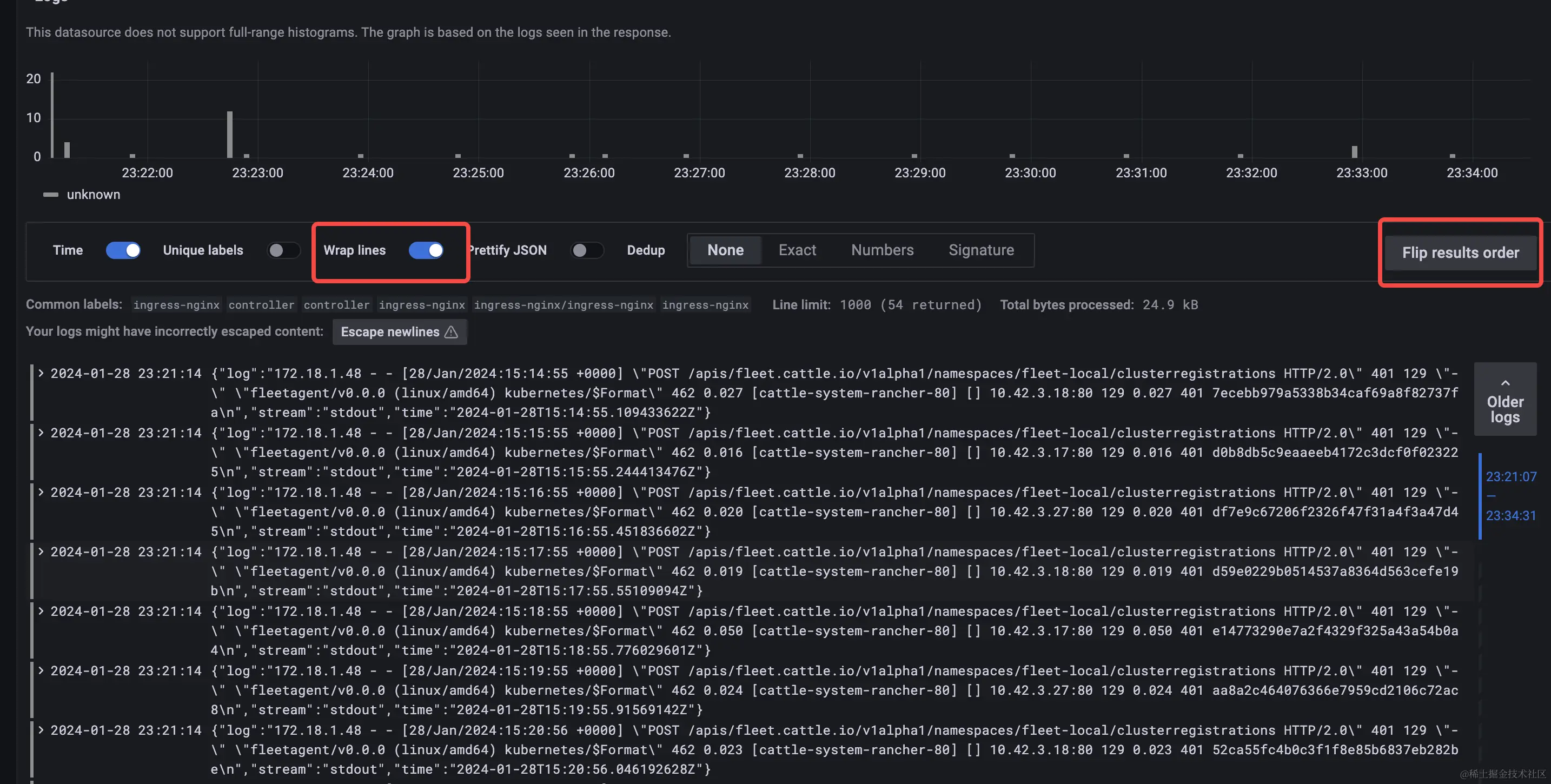Expand log row with 15:16:55 request
1551x784 pixels.
click(41, 492)
